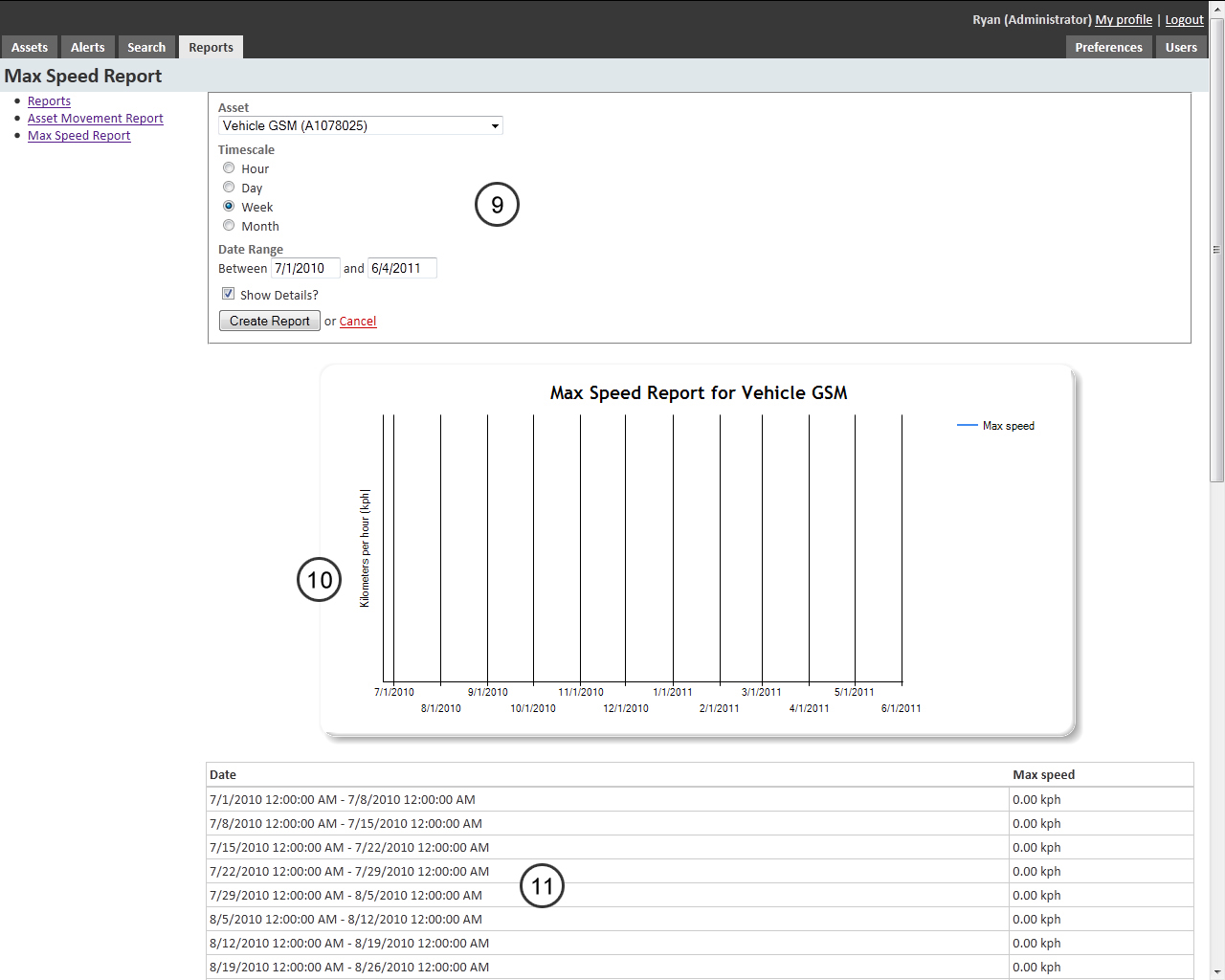Open the Reports link in the sidebar
Viewport: 1225px width, 980px height.
point(49,100)
